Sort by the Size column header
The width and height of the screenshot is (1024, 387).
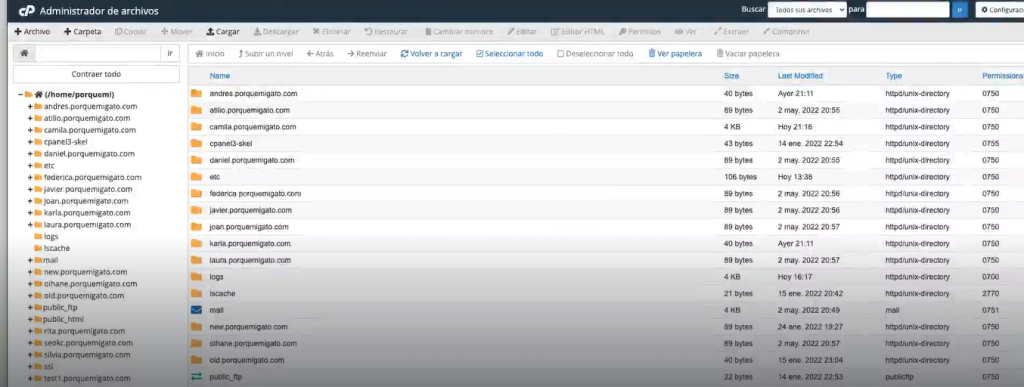tap(731, 76)
